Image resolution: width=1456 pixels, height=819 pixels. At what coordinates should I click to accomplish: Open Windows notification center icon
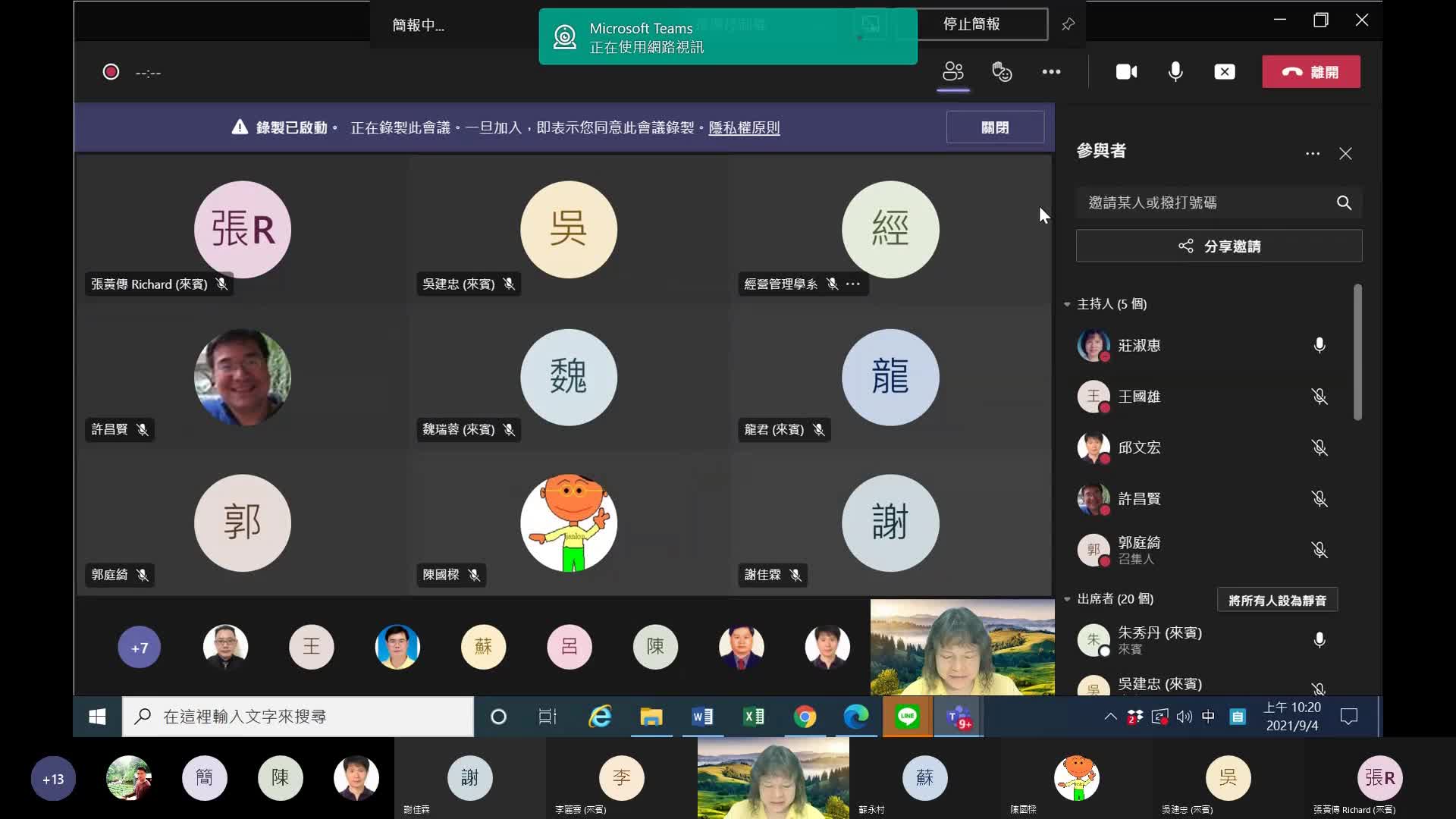tap(1349, 717)
